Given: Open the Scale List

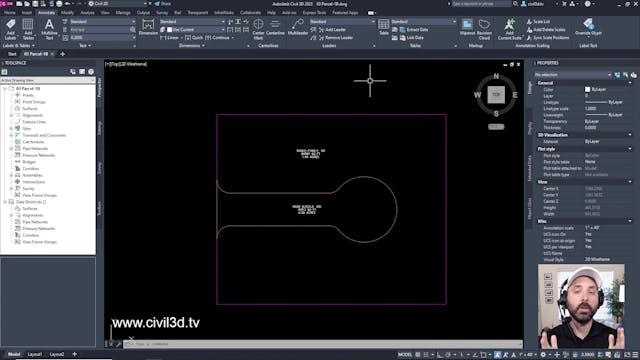Looking at the screenshot, I should coord(538,22).
